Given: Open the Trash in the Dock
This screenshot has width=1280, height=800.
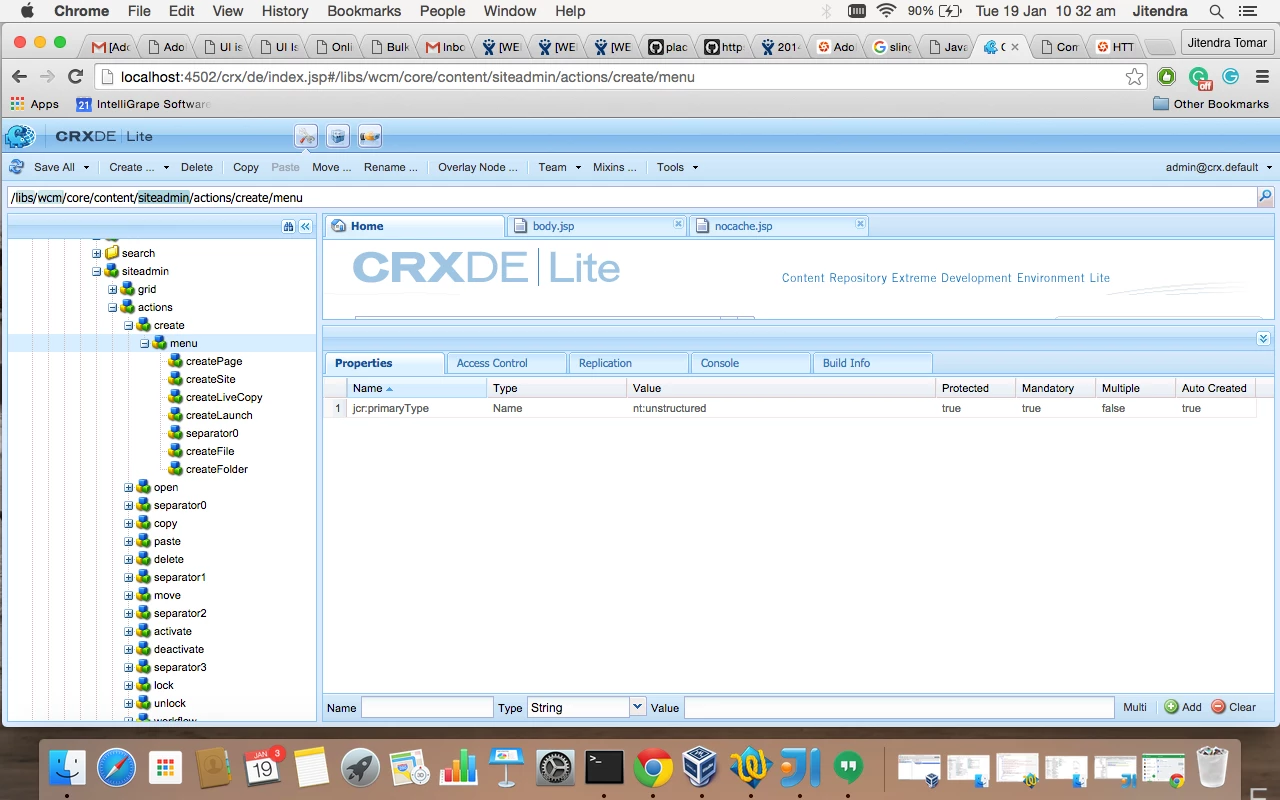Looking at the screenshot, I should click(x=1212, y=768).
